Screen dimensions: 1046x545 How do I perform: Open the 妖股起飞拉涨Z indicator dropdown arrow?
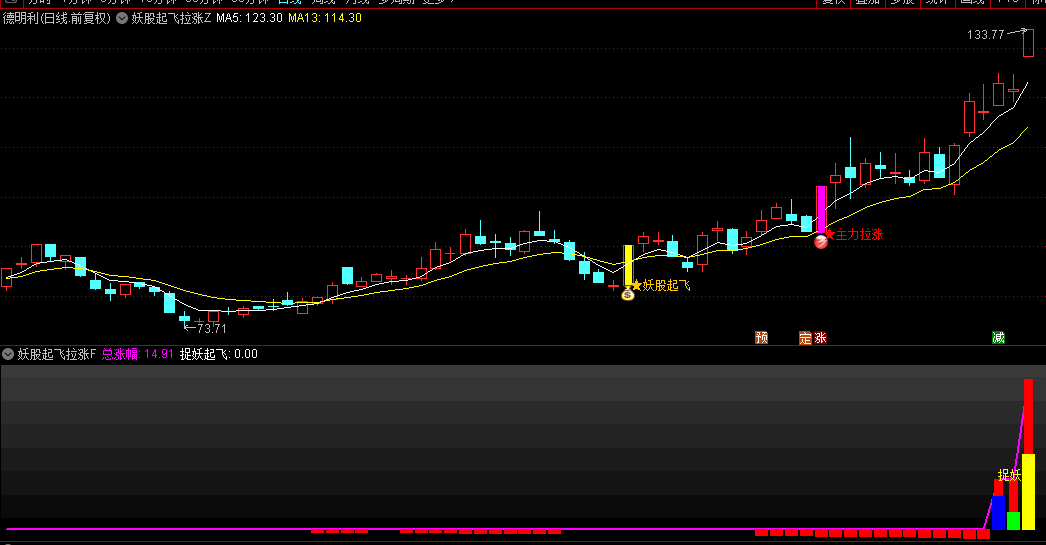pyautogui.click(x=122, y=19)
